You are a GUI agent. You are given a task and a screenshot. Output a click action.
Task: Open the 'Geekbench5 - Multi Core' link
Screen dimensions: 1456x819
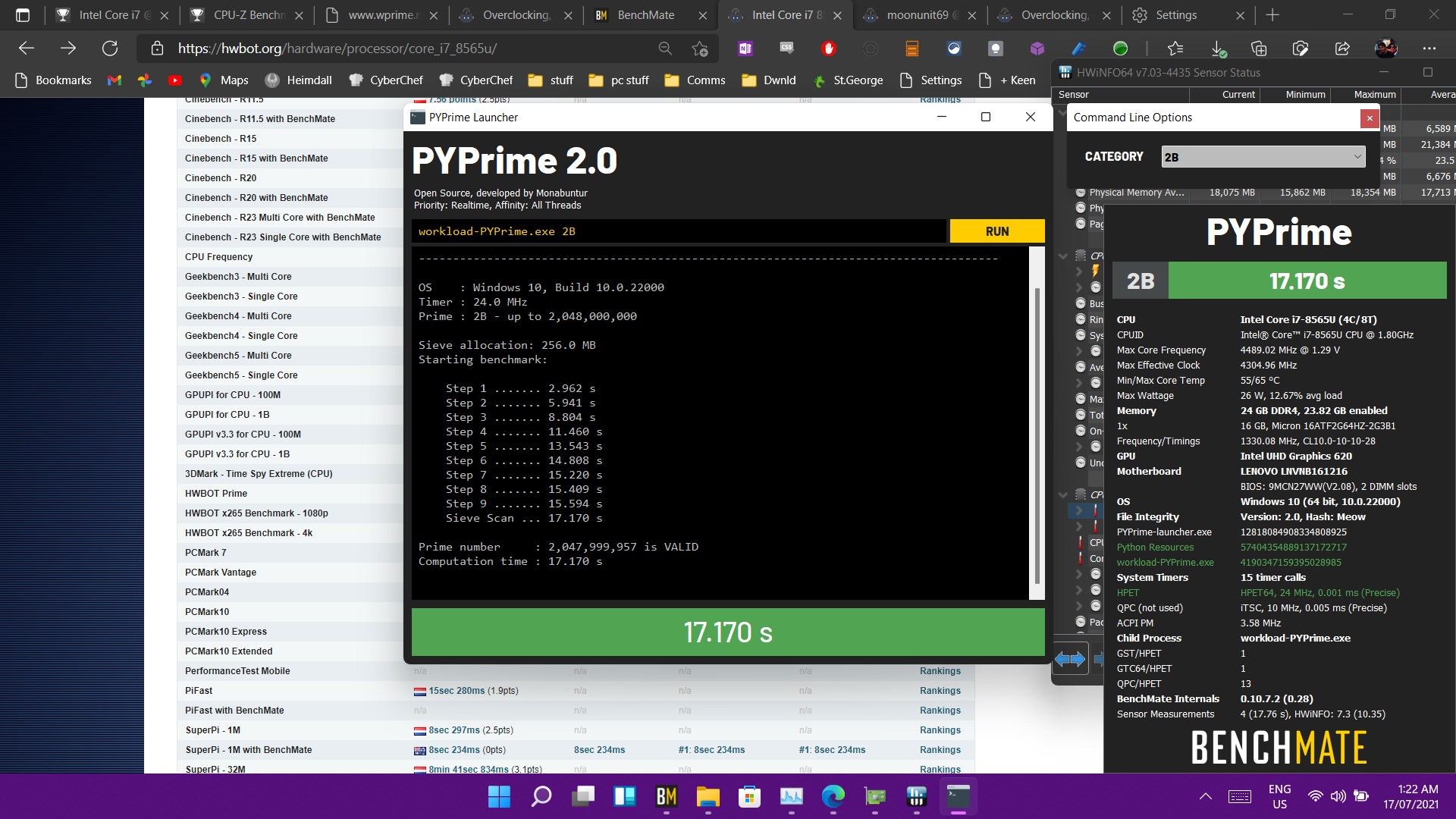[x=238, y=356]
